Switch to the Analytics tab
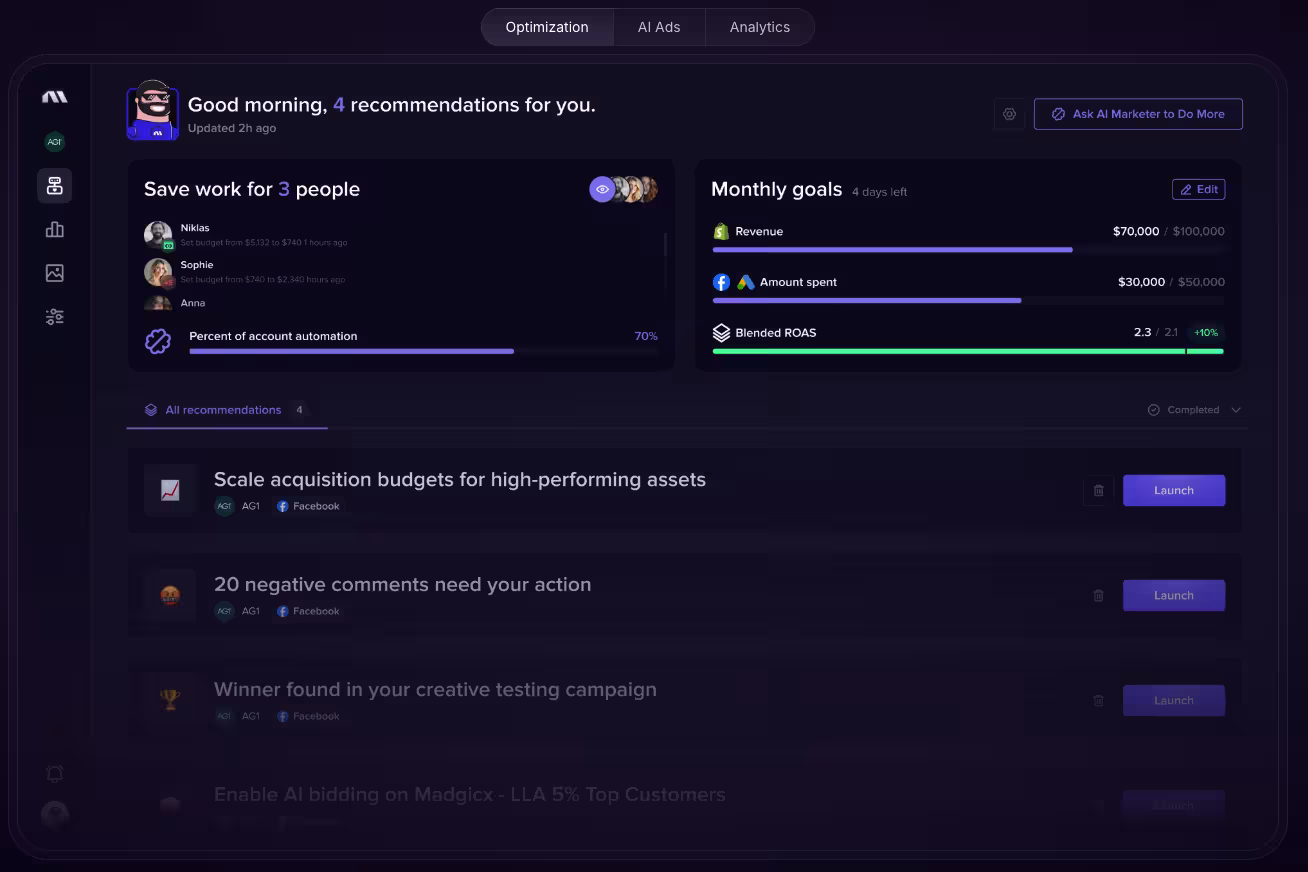The image size is (1308, 872). coord(759,27)
